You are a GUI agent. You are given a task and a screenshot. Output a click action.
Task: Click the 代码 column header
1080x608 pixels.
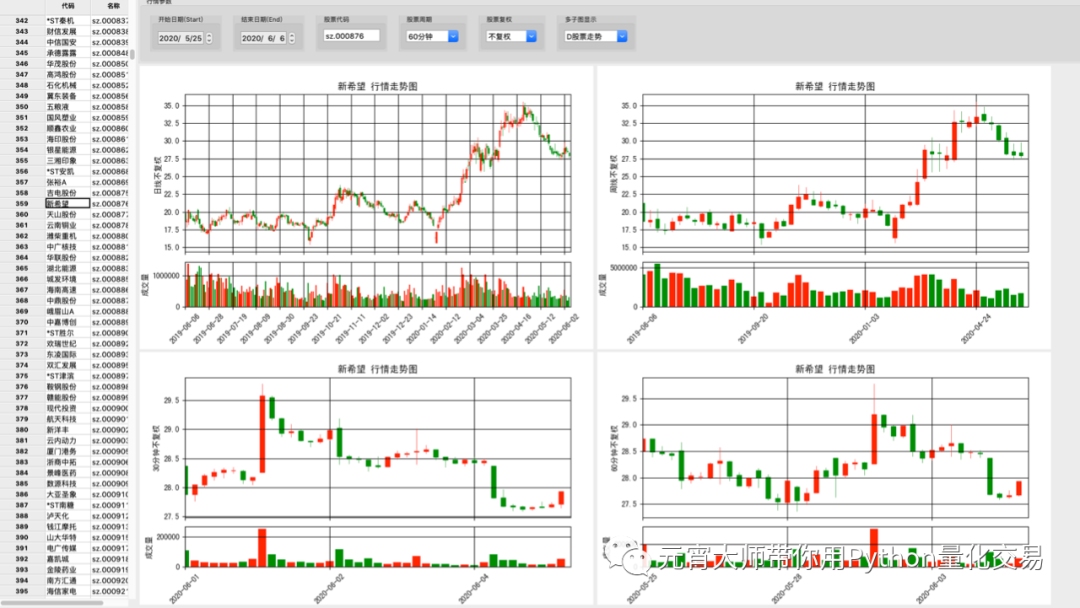(68, 6)
